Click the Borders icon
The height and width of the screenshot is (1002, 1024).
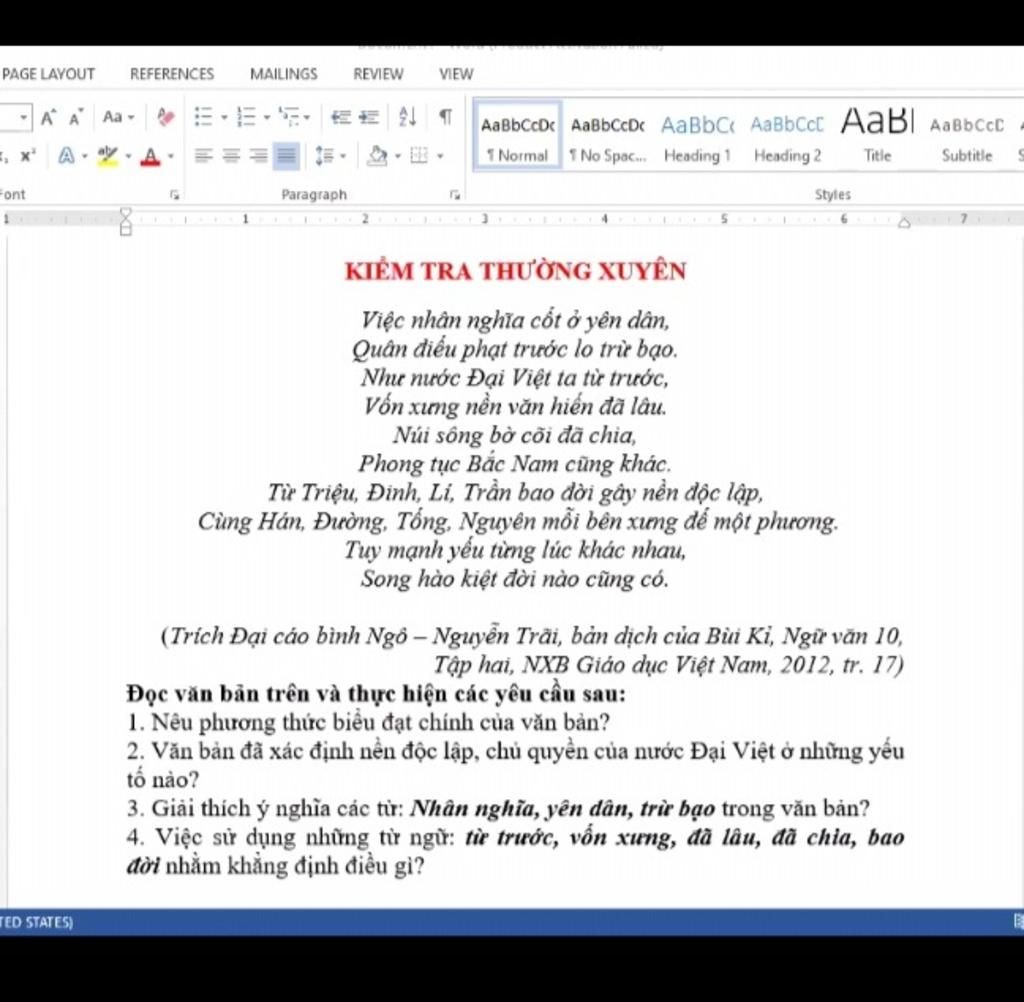[419, 156]
